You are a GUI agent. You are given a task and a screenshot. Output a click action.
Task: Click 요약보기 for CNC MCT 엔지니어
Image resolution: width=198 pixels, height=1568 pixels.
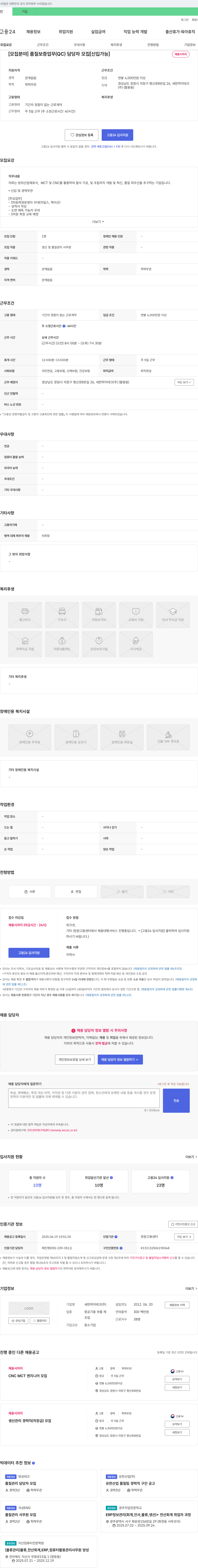tap(177, 1379)
